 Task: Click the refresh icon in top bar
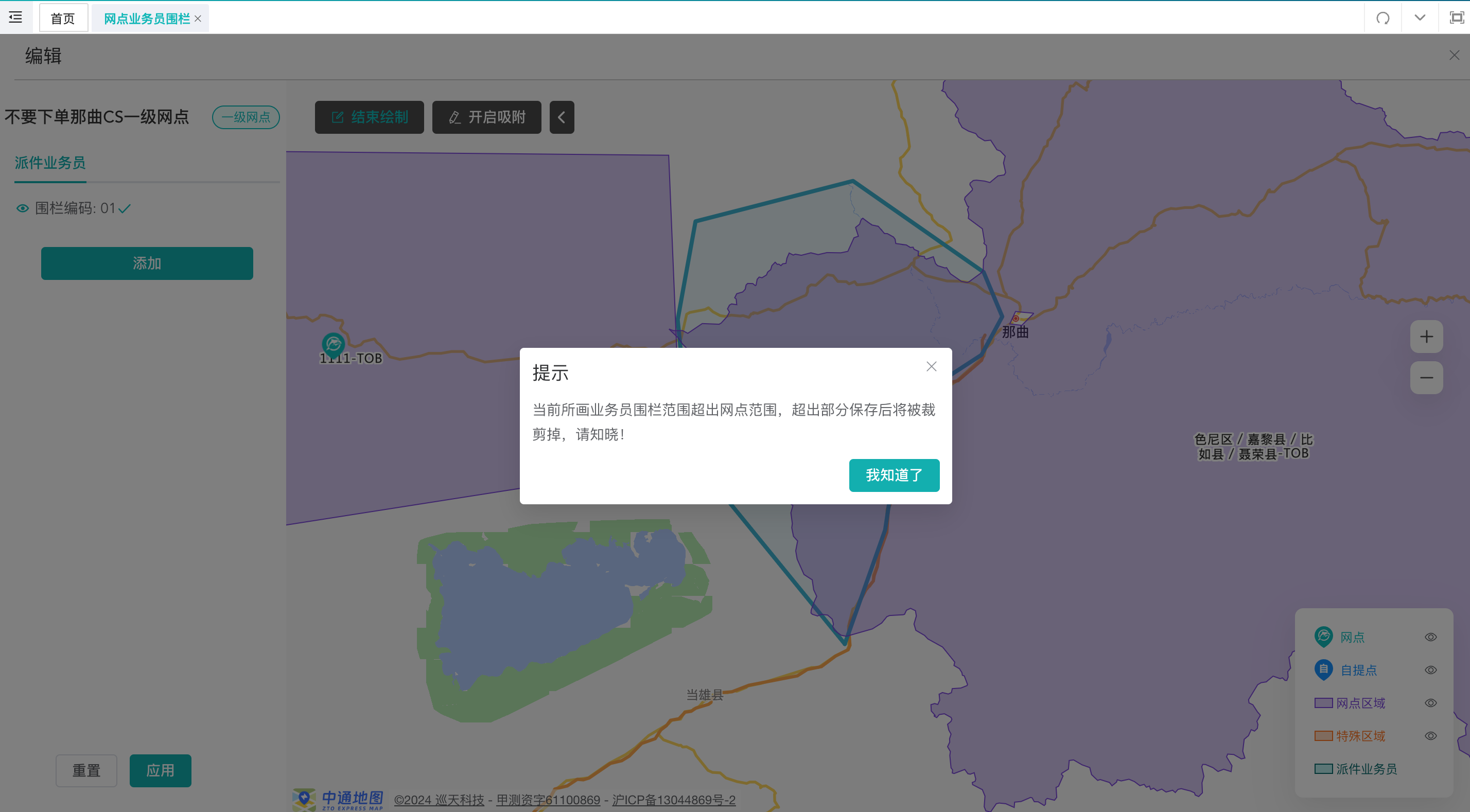click(1382, 17)
